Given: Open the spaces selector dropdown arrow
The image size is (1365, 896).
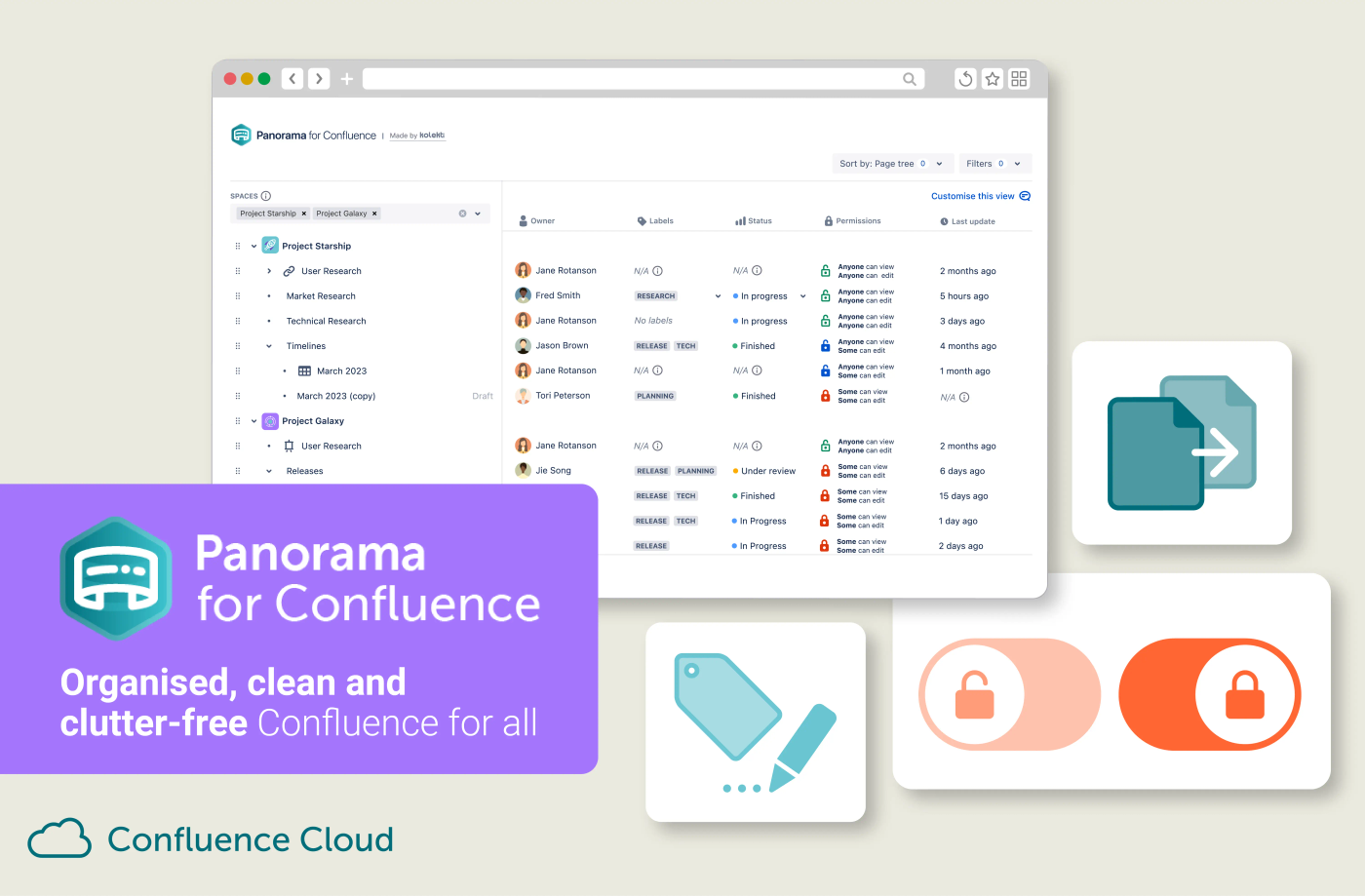Looking at the screenshot, I should coord(478,214).
